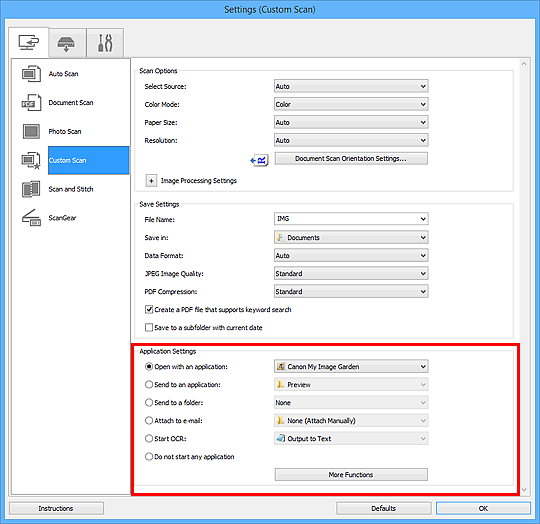540x524 pixels.
Task: Confirm settings with the OK button
Action: (483, 509)
